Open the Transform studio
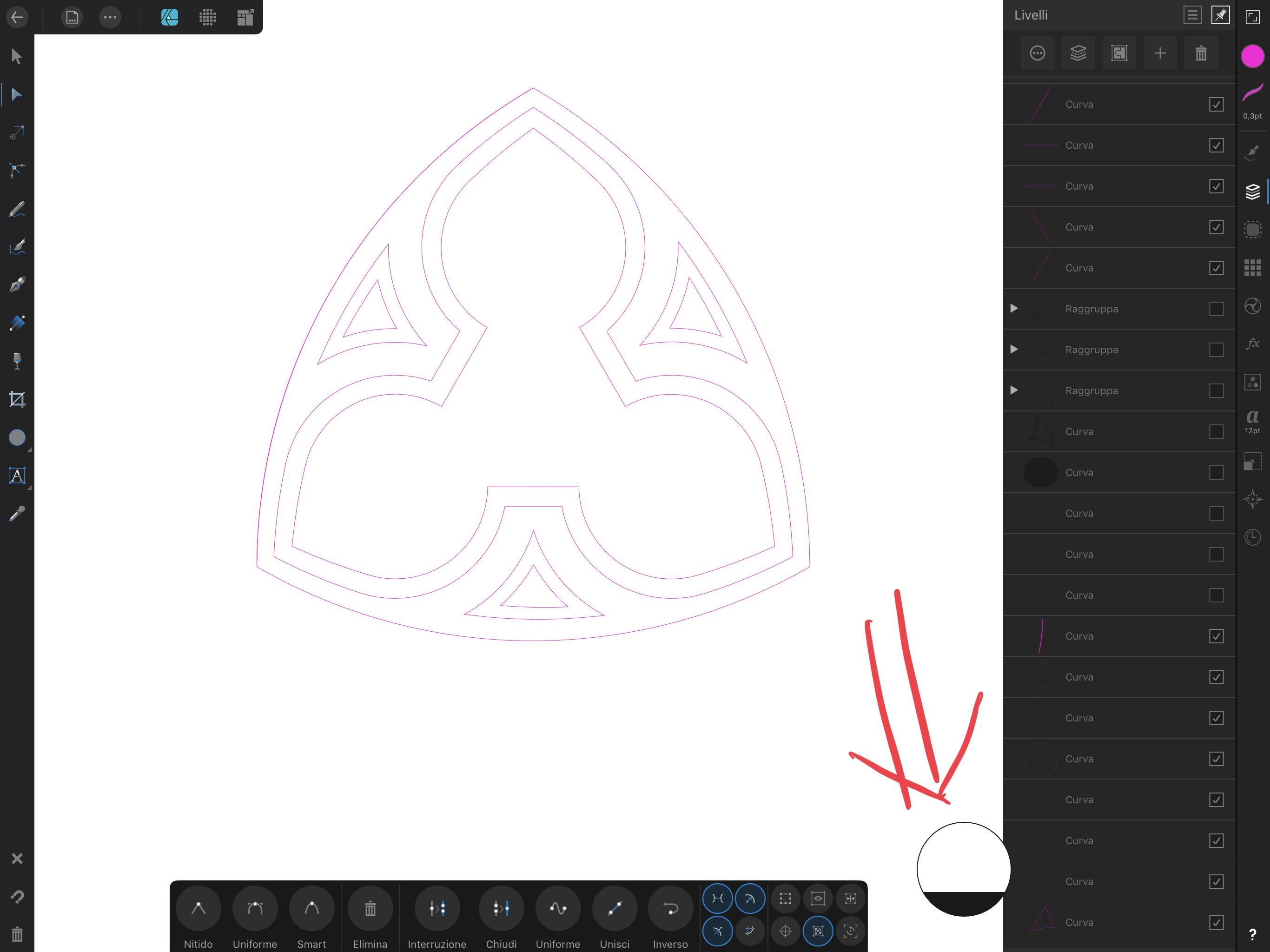 (x=1252, y=461)
